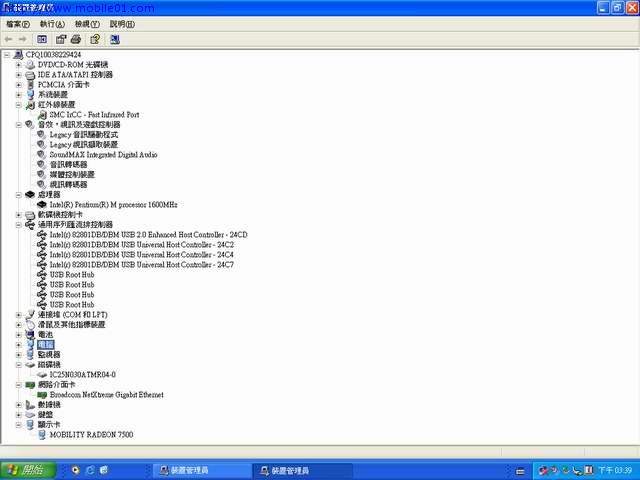
Task: Click the Forward arrow toolbar icon
Action: pyautogui.click(x=23, y=39)
